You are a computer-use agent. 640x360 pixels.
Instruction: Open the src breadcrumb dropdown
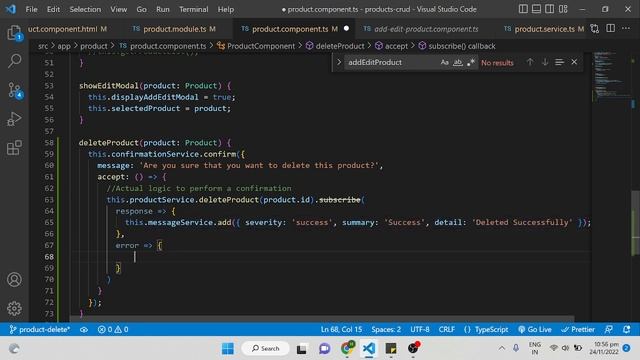coord(43,46)
